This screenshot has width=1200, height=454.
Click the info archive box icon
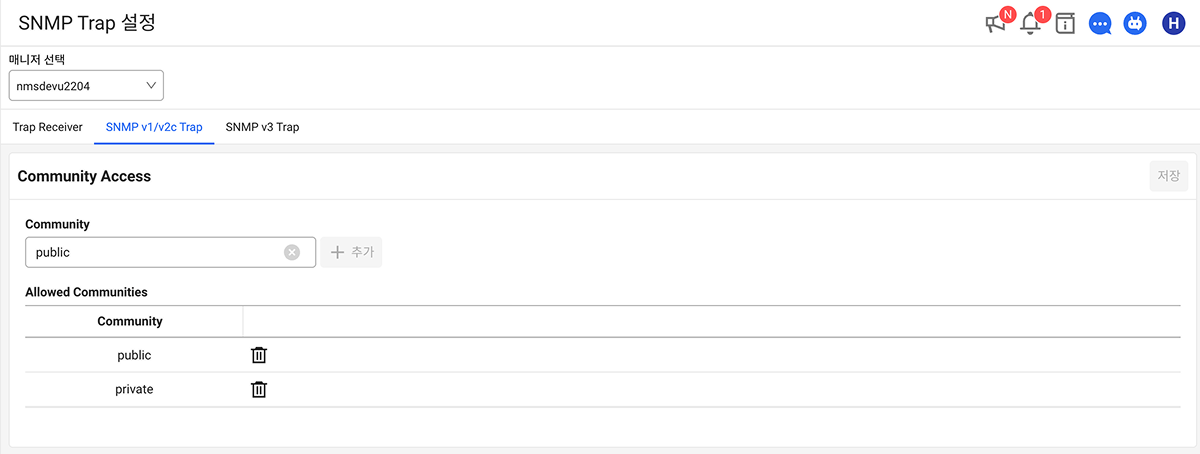coord(1065,24)
